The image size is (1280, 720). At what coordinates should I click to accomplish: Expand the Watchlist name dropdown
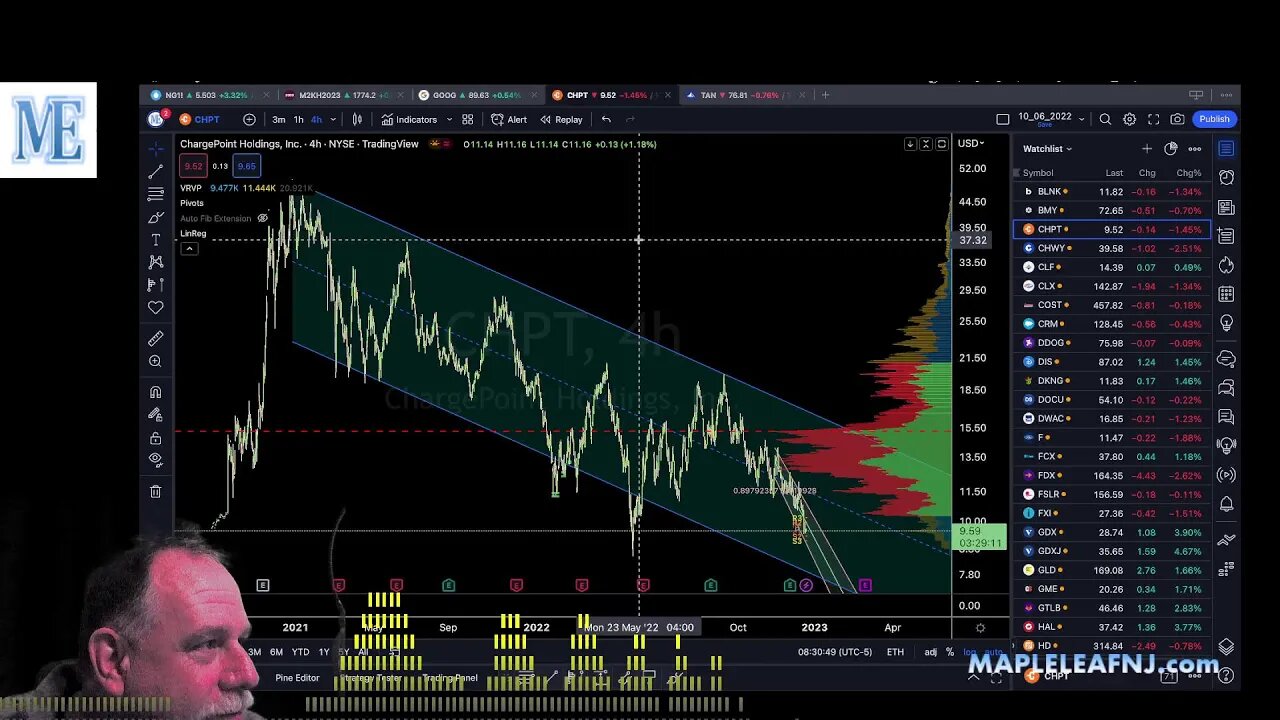(x=1047, y=149)
